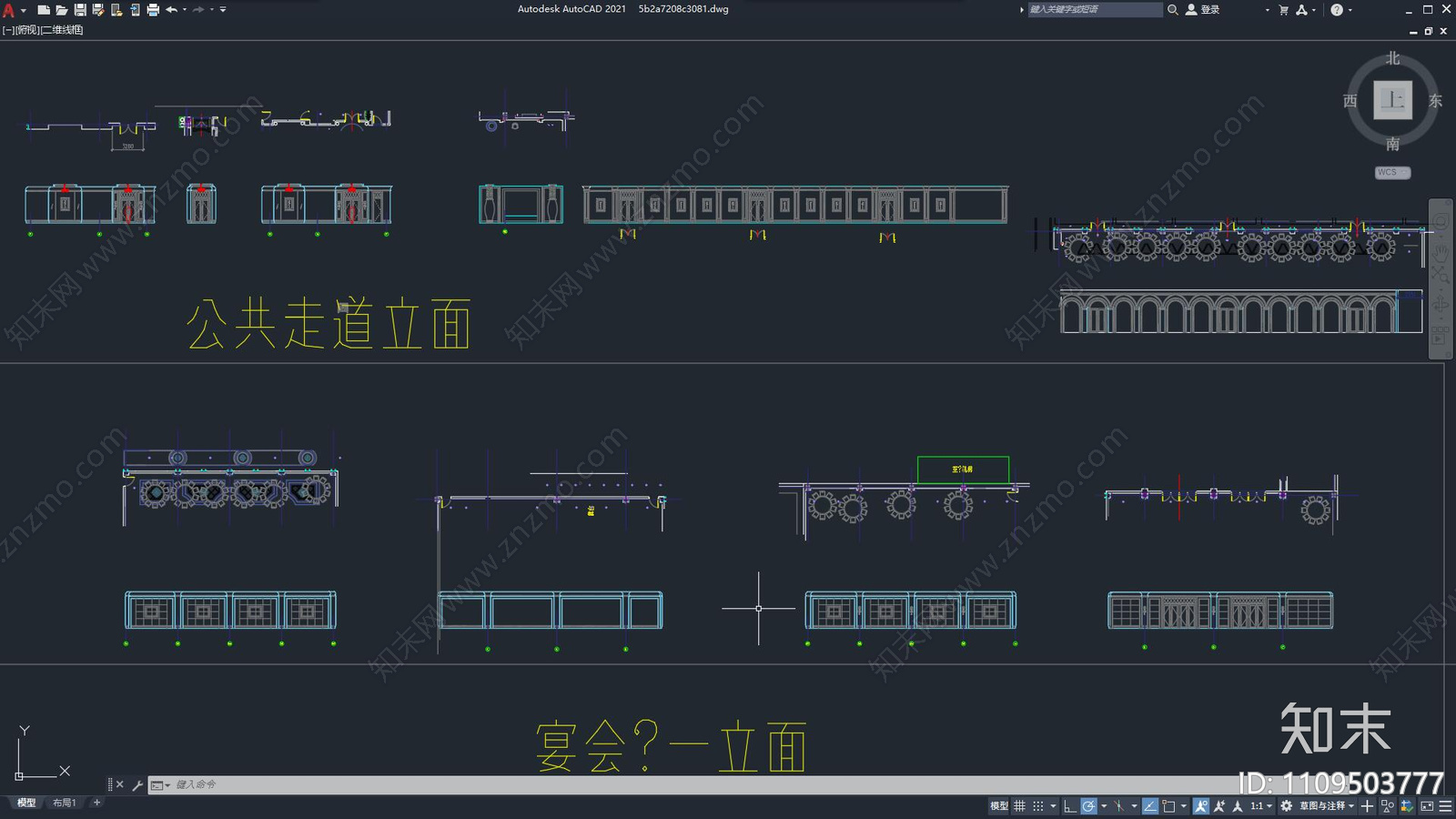Switch to the 模型 tab
This screenshot has height=819, width=1456.
pyautogui.click(x=26, y=803)
